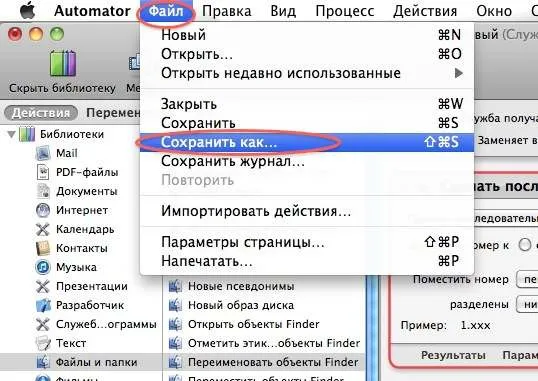The image size is (538, 381).
Task: Select the Интернет category icon
Action: (43, 210)
